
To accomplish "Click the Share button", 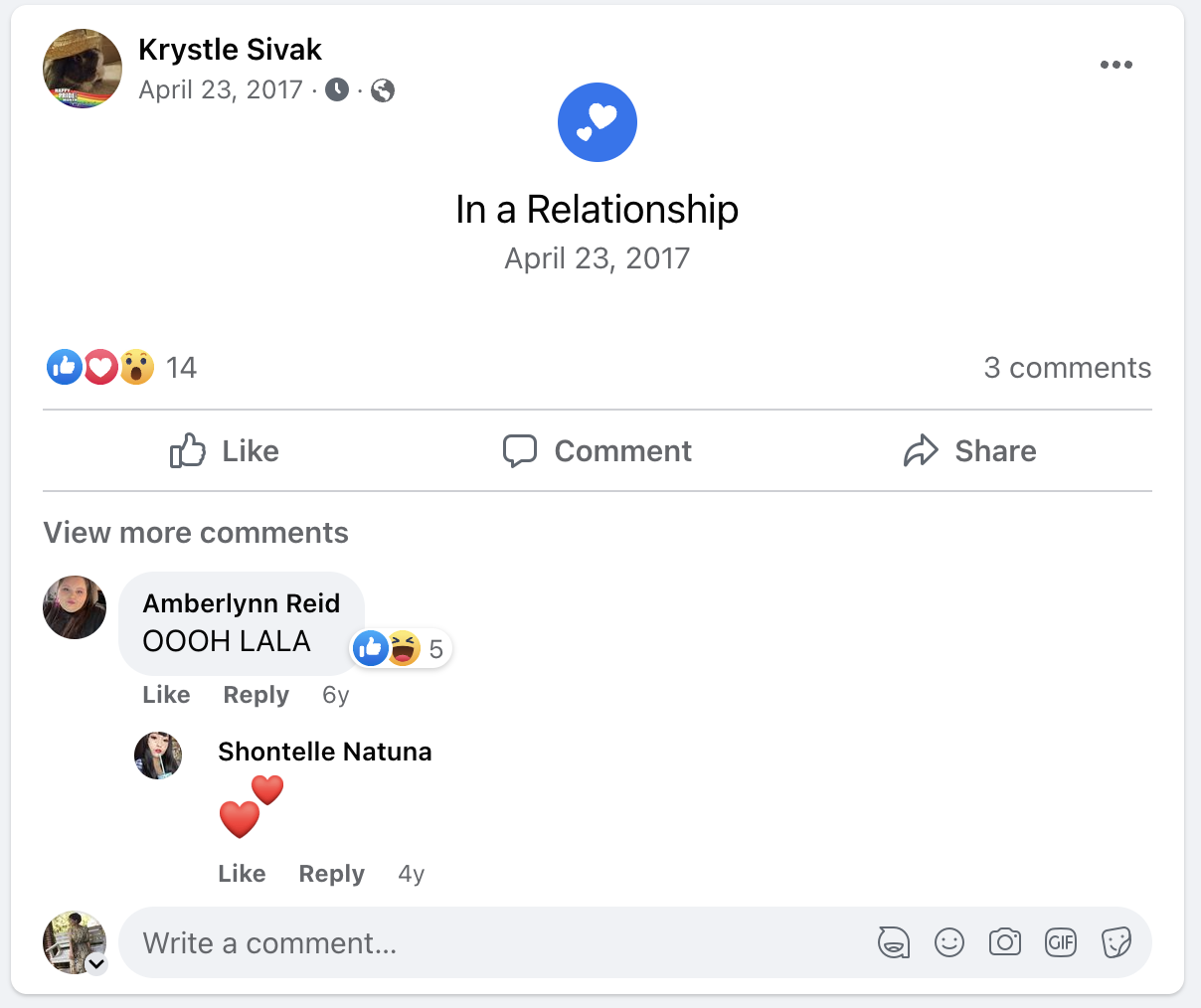I will point(969,451).
